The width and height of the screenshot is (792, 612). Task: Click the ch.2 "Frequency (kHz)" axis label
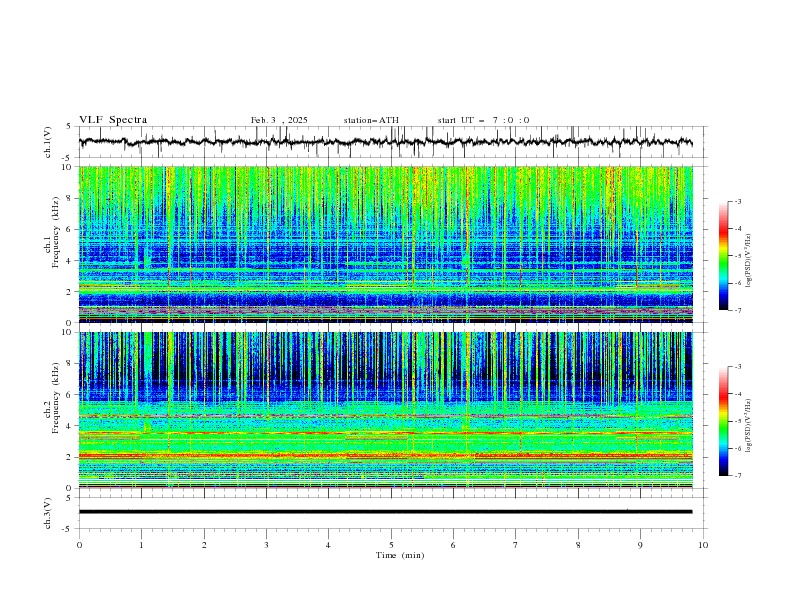point(56,397)
